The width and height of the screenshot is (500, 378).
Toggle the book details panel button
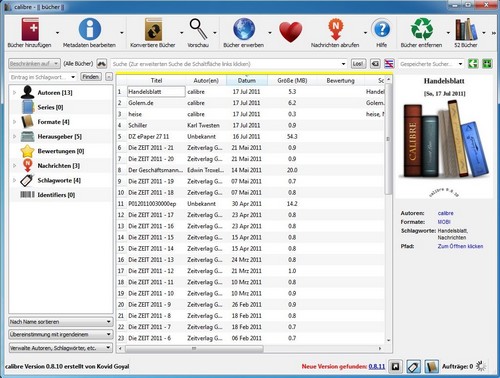[432, 367]
